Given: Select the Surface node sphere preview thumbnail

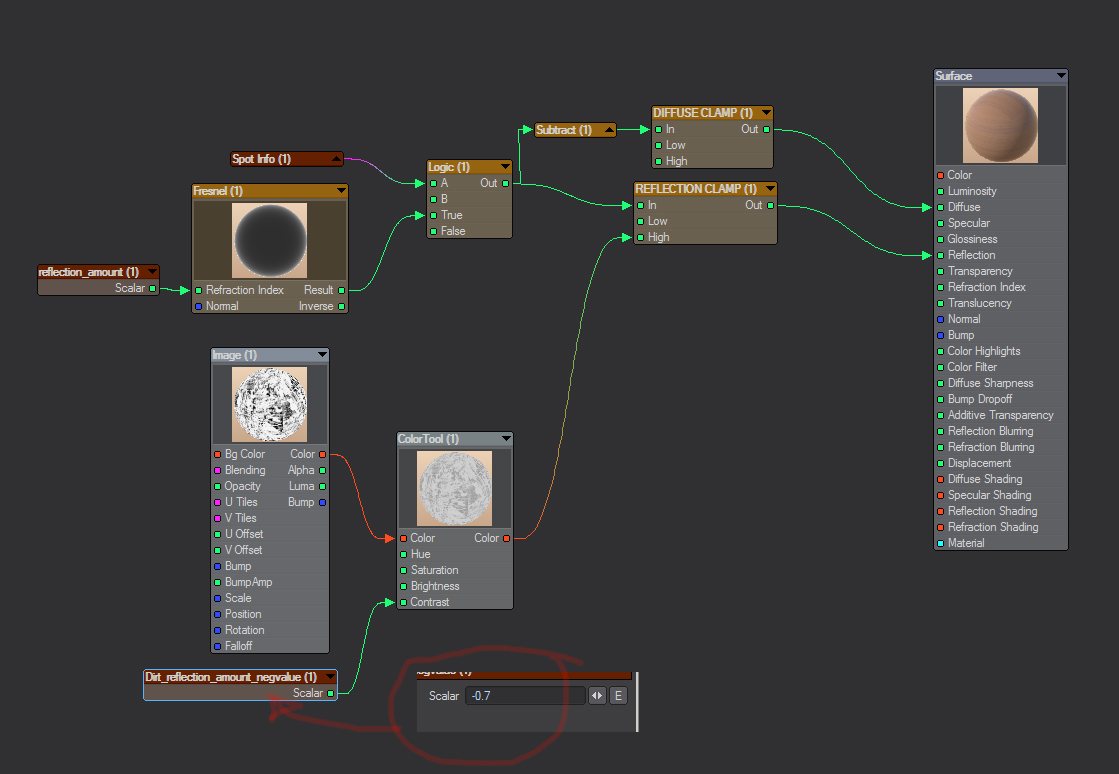Looking at the screenshot, I should tap(1000, 125).
